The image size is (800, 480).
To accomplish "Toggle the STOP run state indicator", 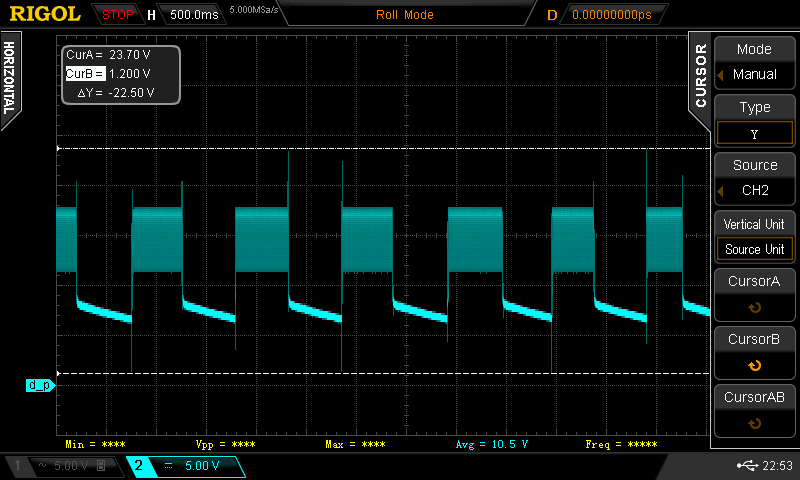I will point(118,15).
